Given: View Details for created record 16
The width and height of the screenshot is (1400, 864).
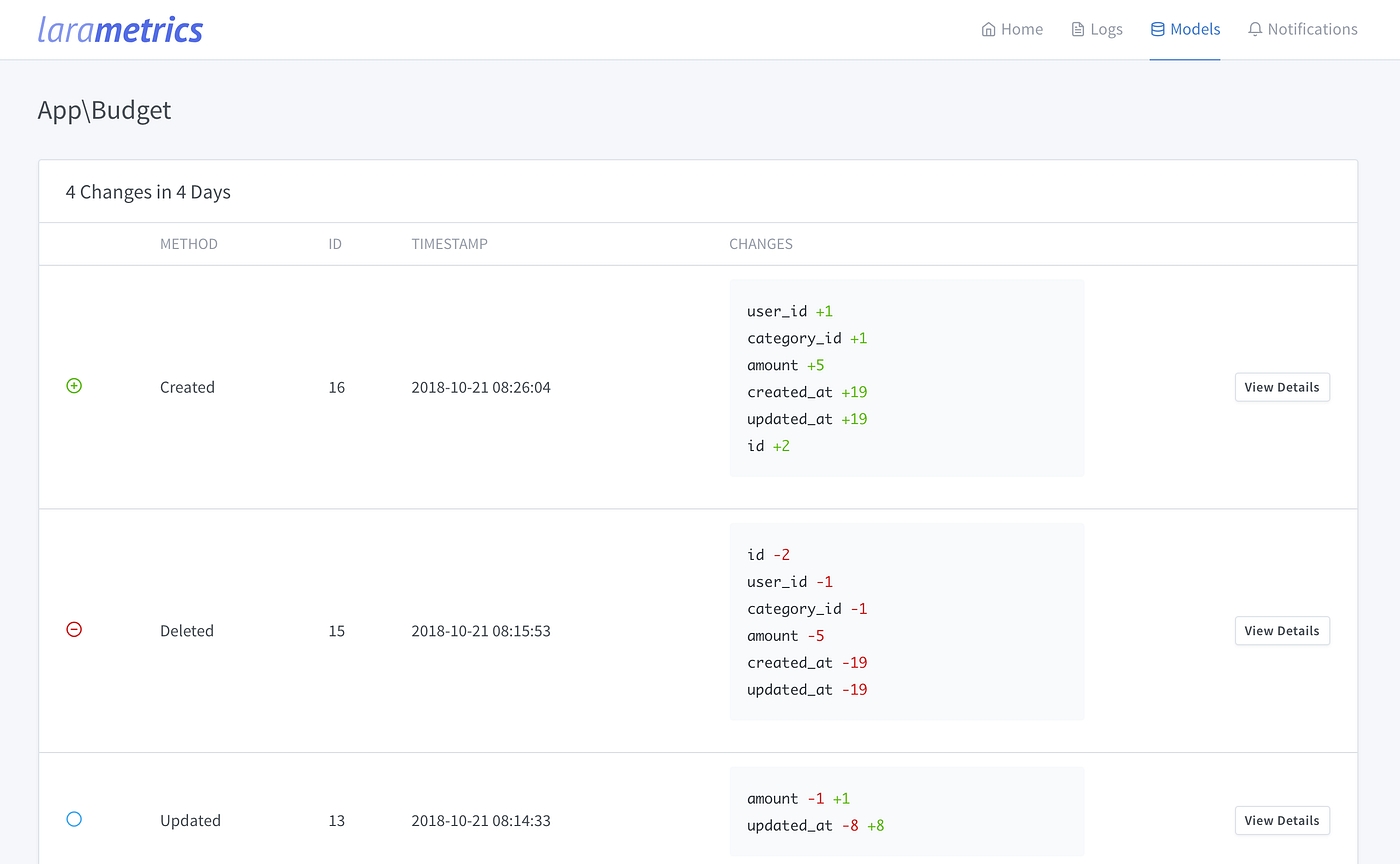Looking at the screenshot, I should 1282,387.
